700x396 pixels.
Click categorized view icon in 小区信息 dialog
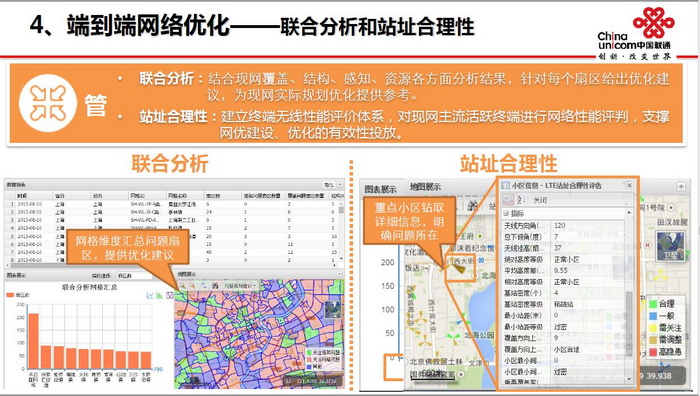tap(508, 200)
